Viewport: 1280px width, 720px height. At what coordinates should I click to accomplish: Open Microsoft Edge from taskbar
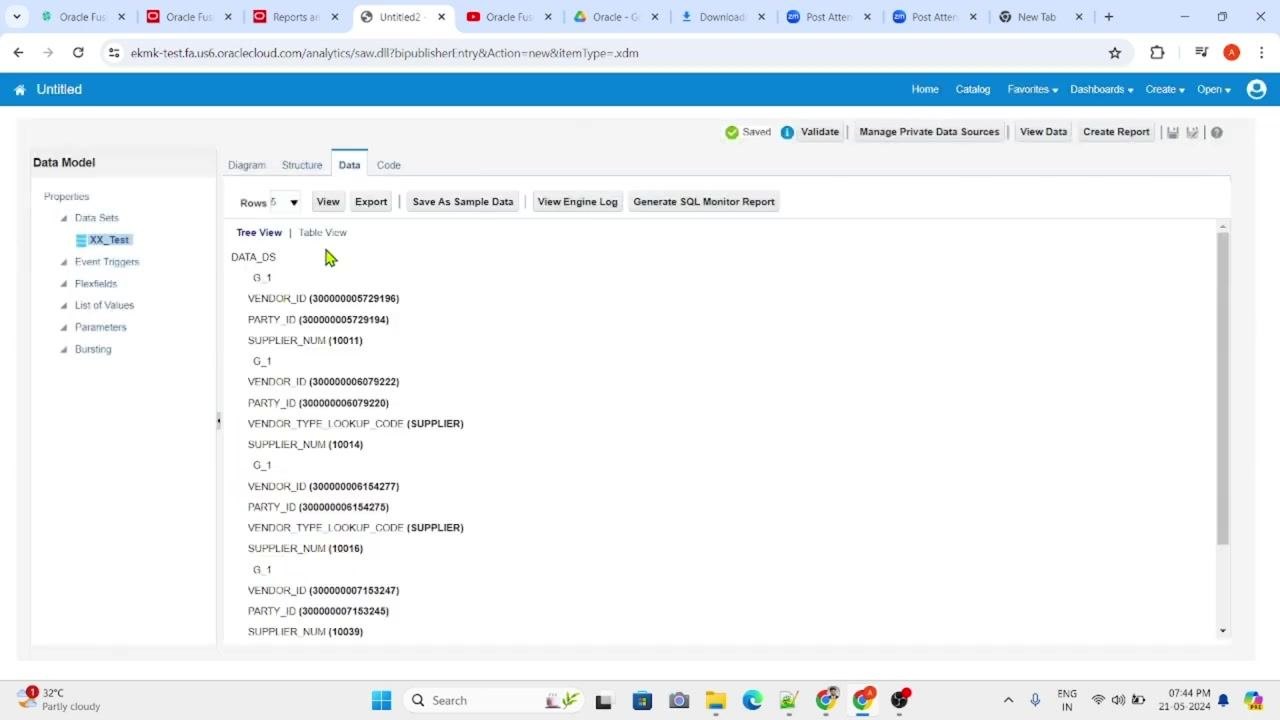tap(752, 700)
